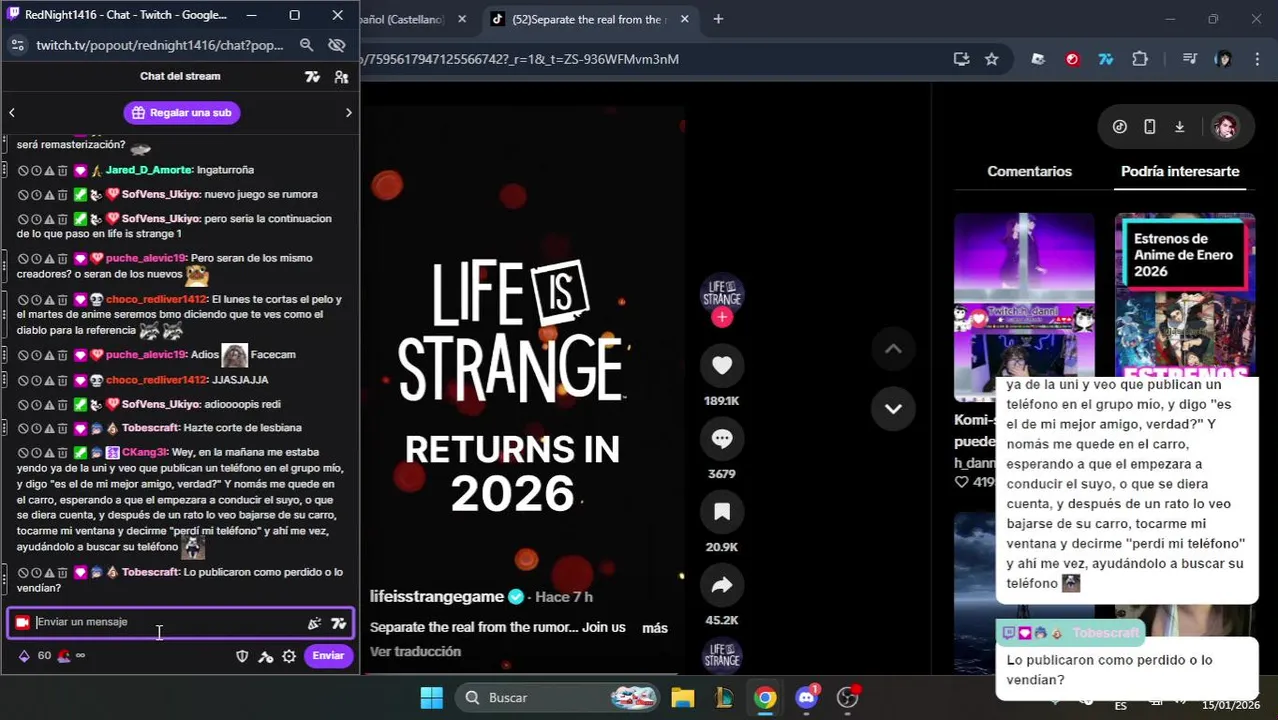This screenshot has height=720, width=1278.
Task: Open chat settings gear
Action: point(289,657)
